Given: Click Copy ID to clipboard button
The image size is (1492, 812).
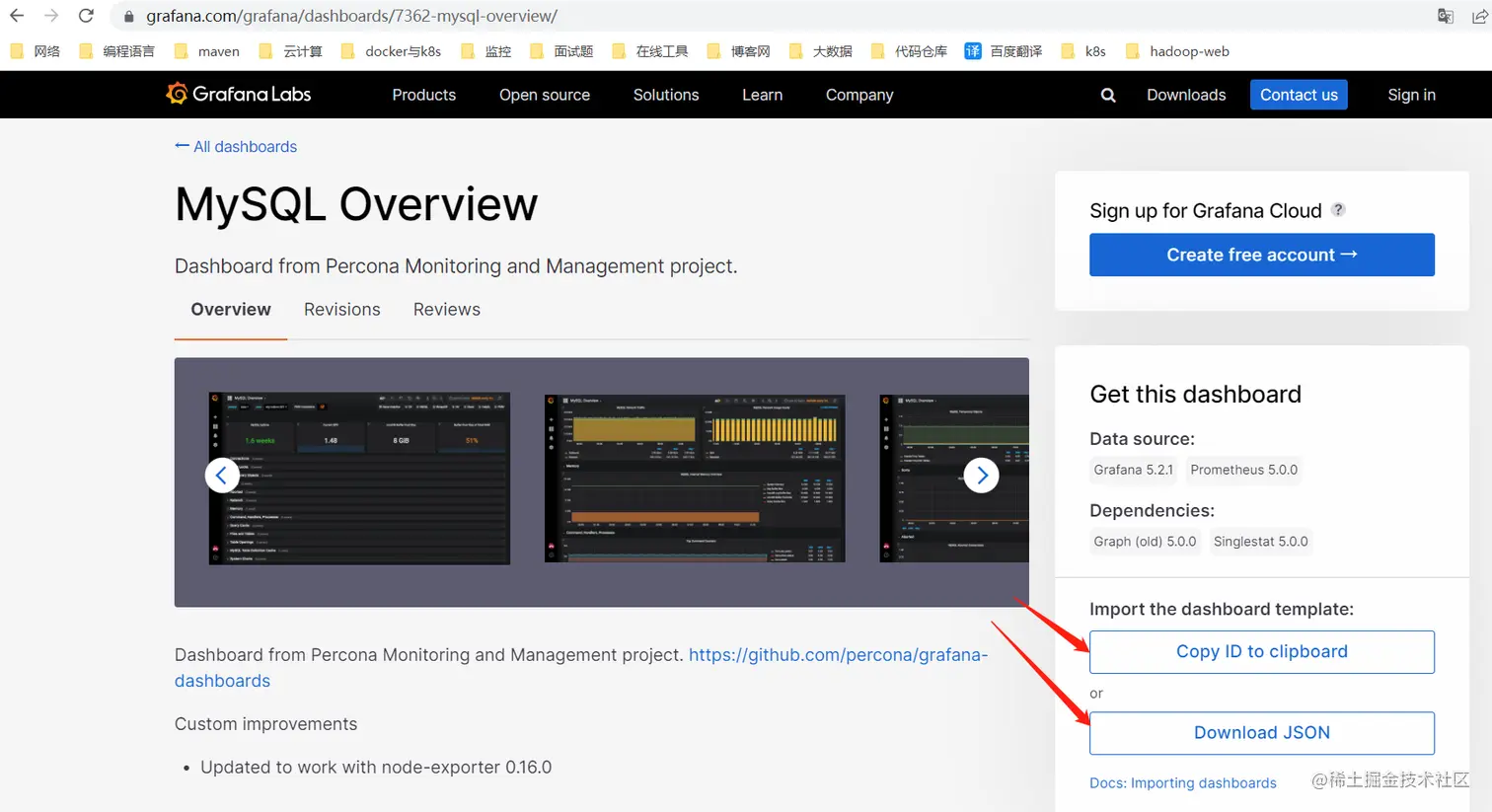Looking at the screenshot, I should pos(1262,652).
